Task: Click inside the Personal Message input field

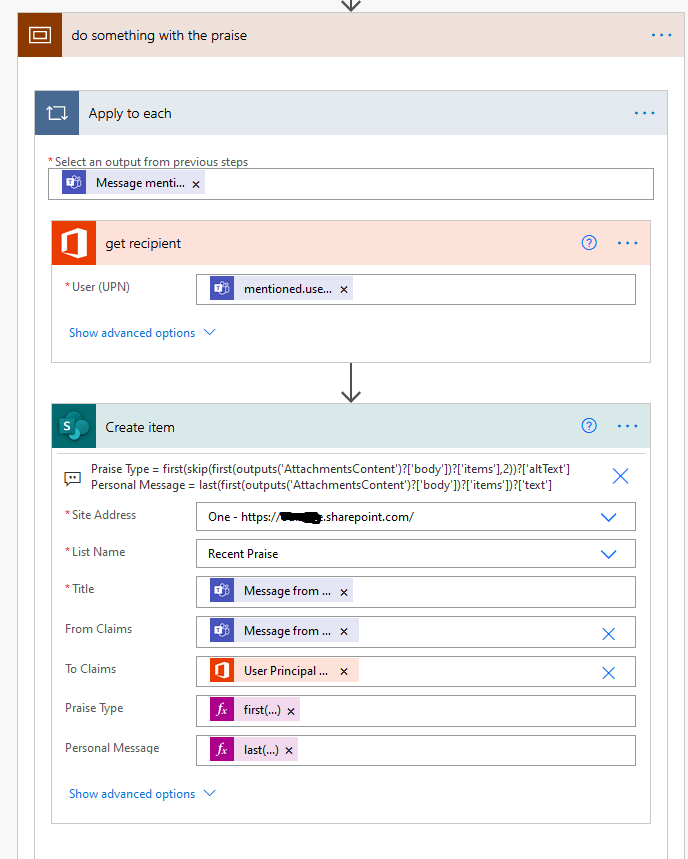Action: coord(460,750)
